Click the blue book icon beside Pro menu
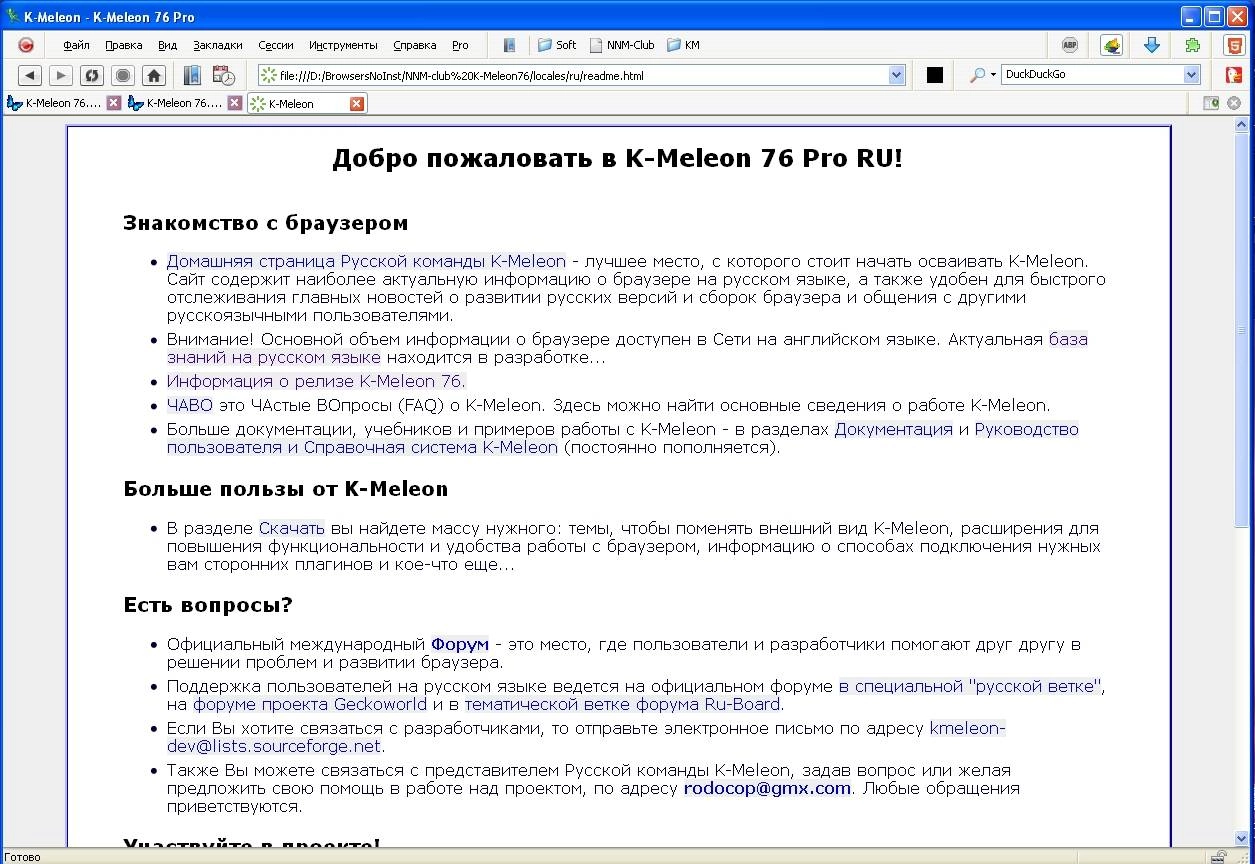 510,45
